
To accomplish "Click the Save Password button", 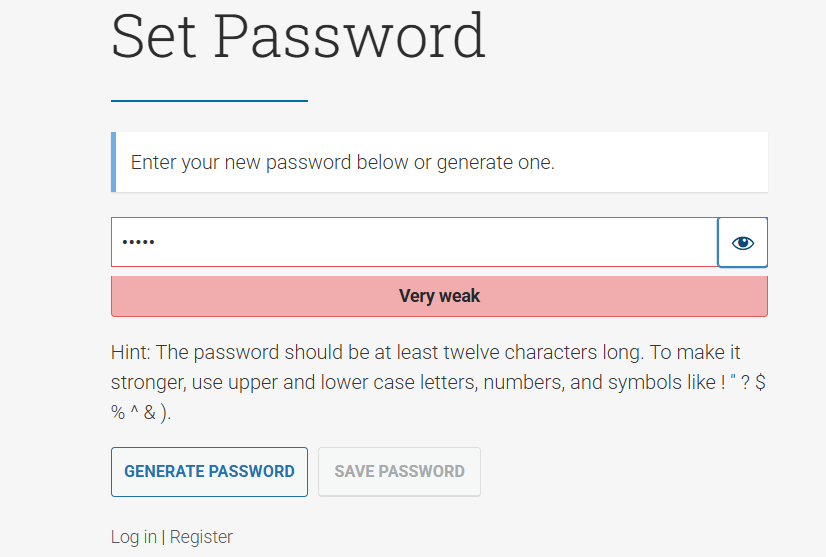I will pos(399,472).
